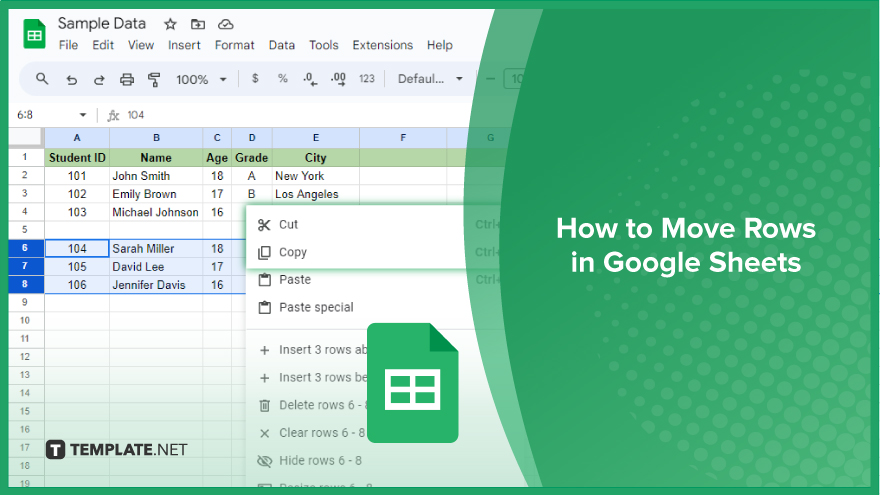Select the paint format tool
This screenshot has height=495, width=880.
tap(154, 80)
